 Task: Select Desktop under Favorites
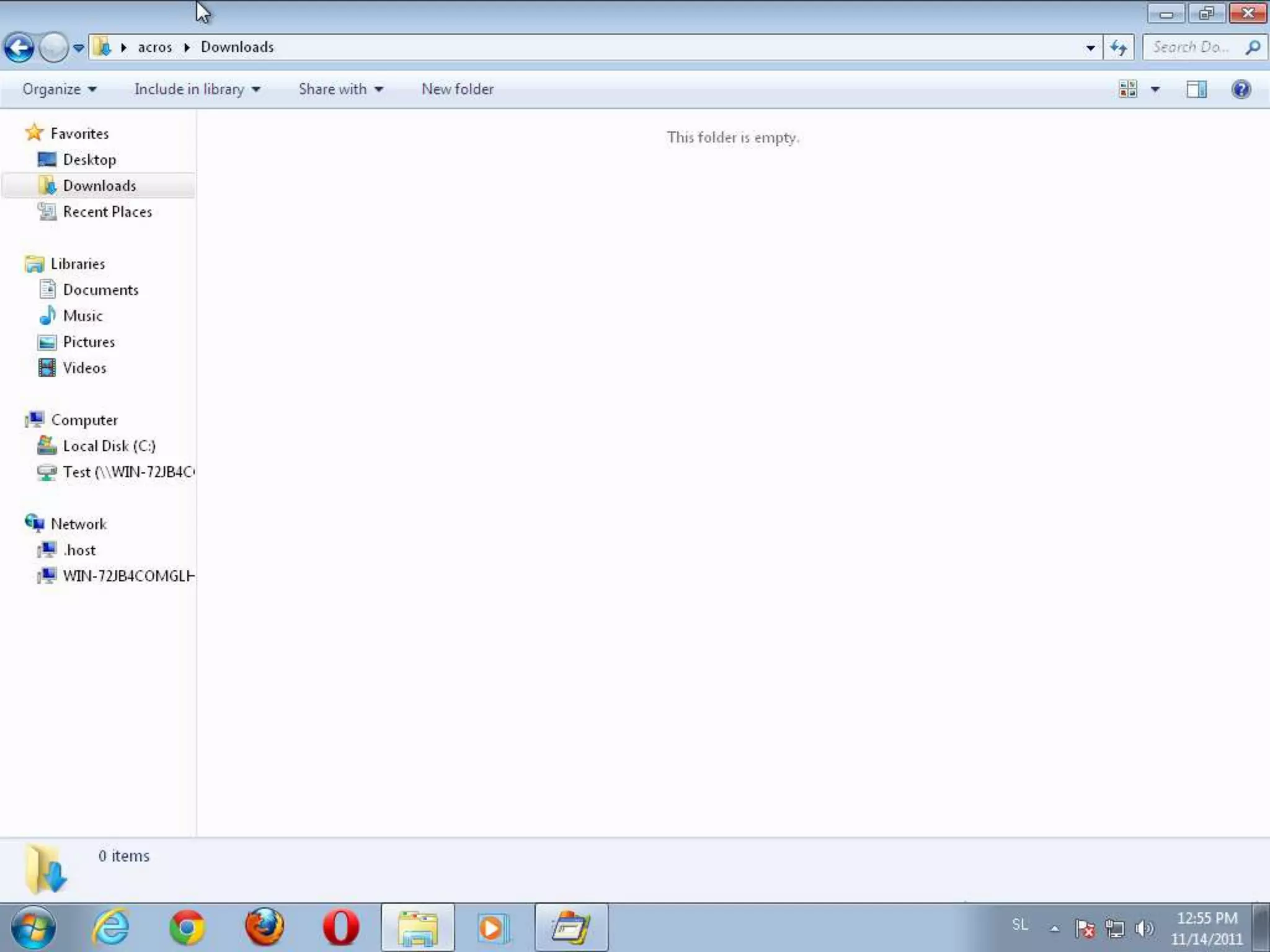pyautogui.click(x=89, y=160)
